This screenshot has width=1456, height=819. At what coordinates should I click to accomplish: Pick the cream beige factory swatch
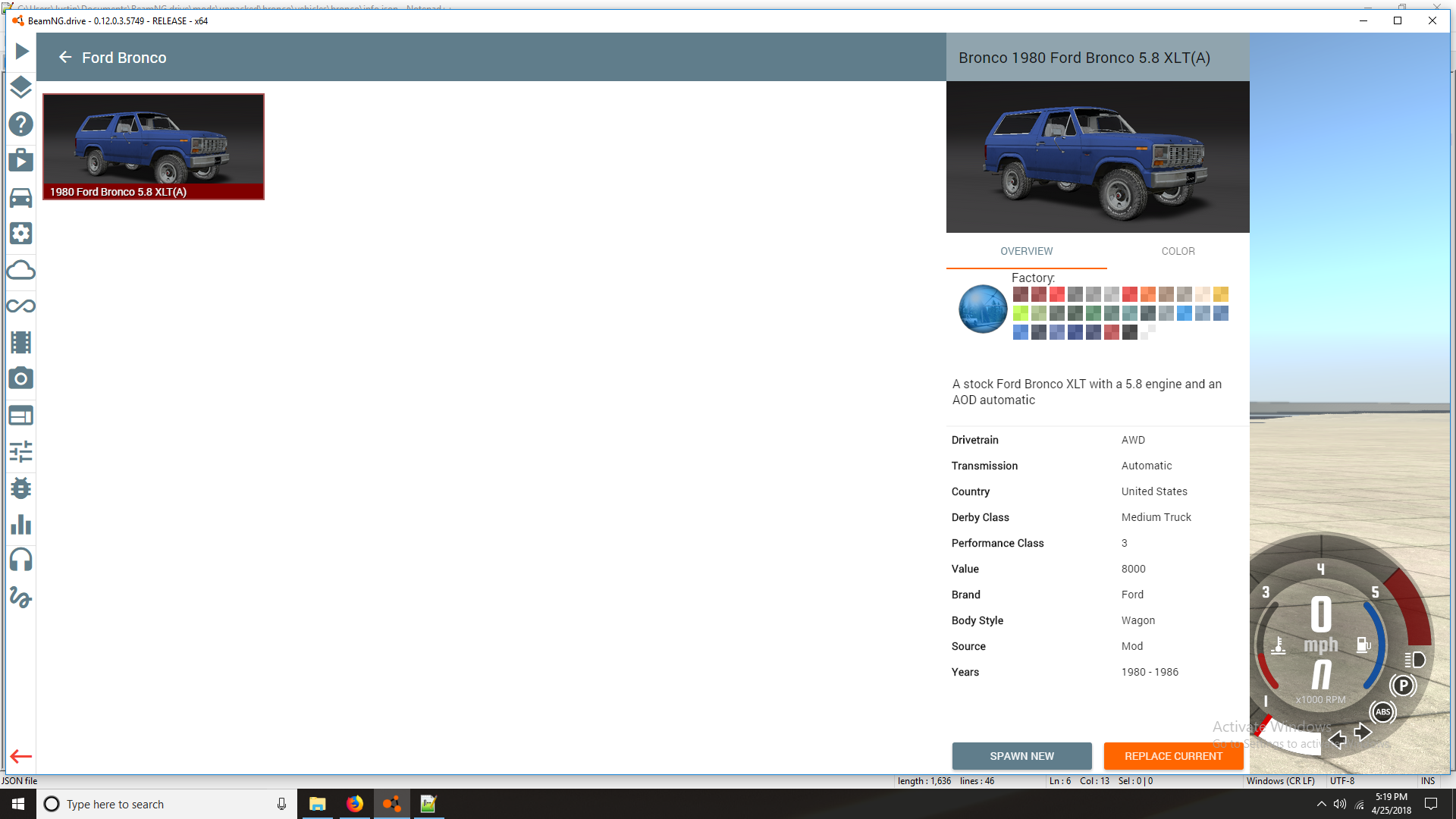(1202, 294)
